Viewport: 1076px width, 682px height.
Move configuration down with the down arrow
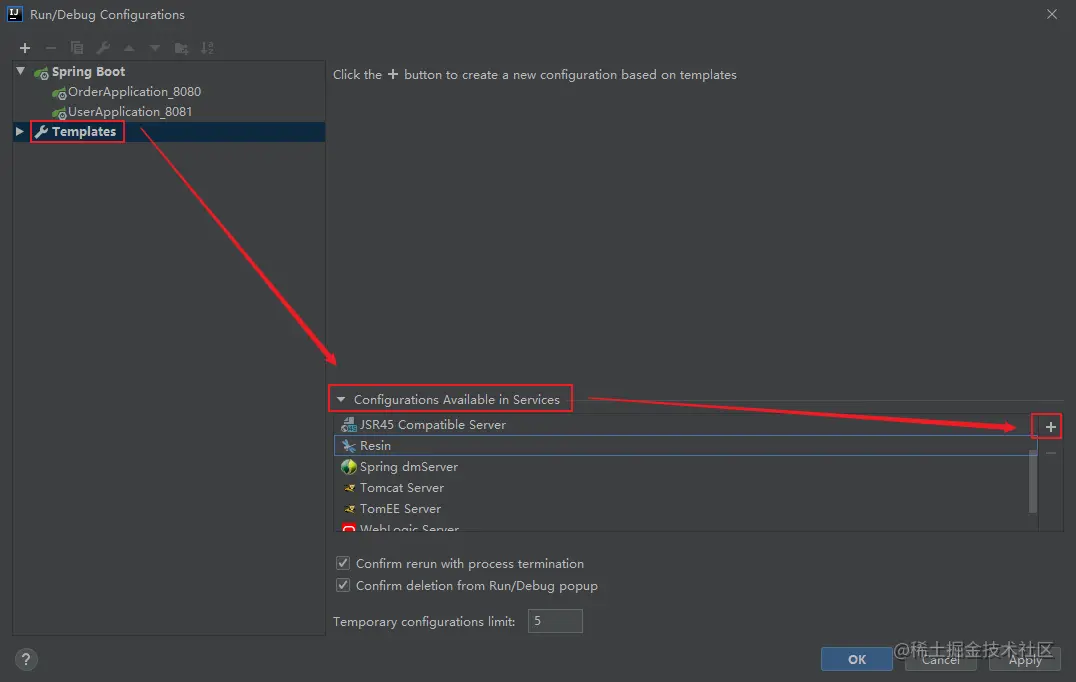tap(155, 48)
